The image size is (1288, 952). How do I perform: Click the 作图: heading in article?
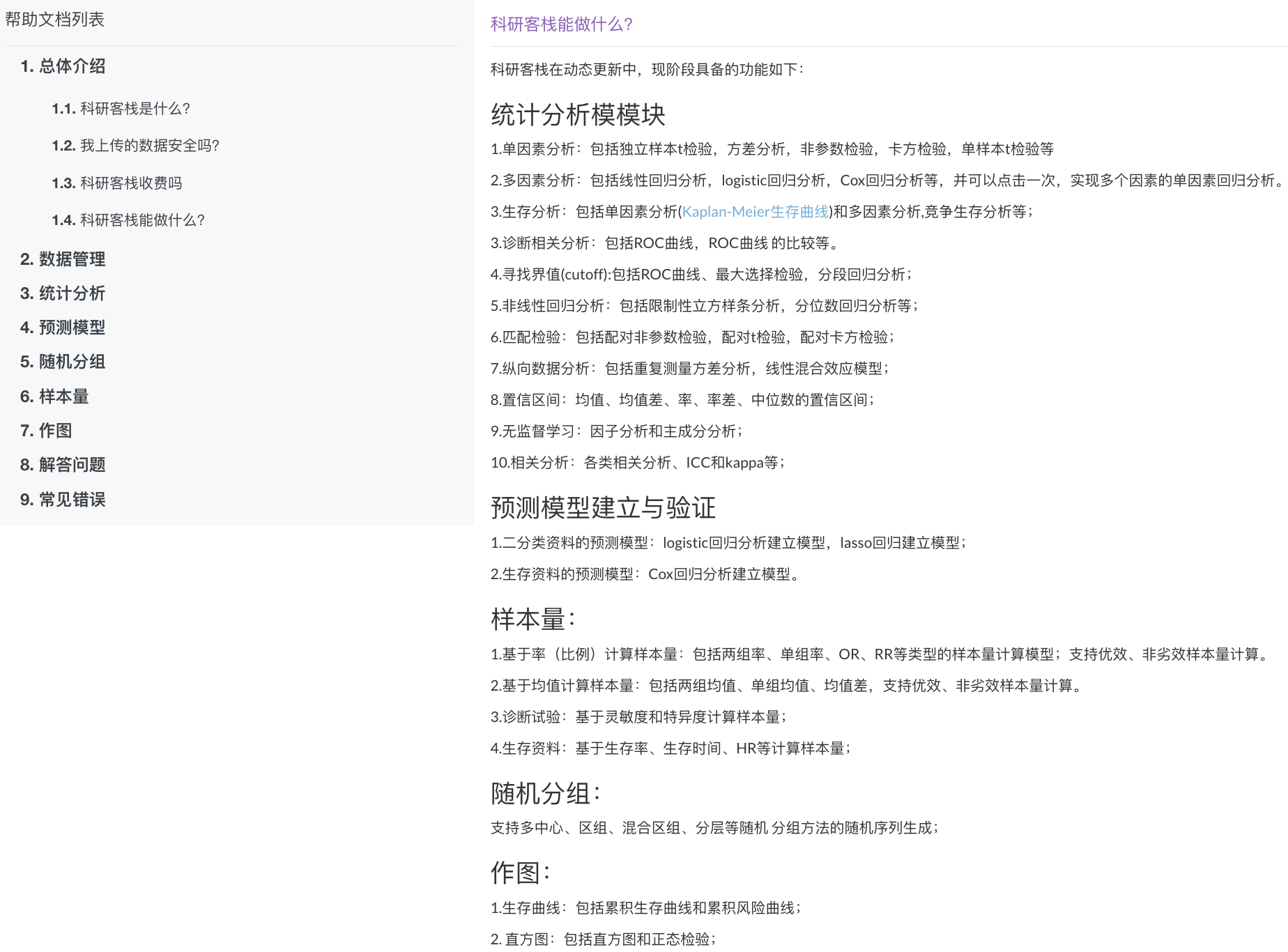point(521,873)
